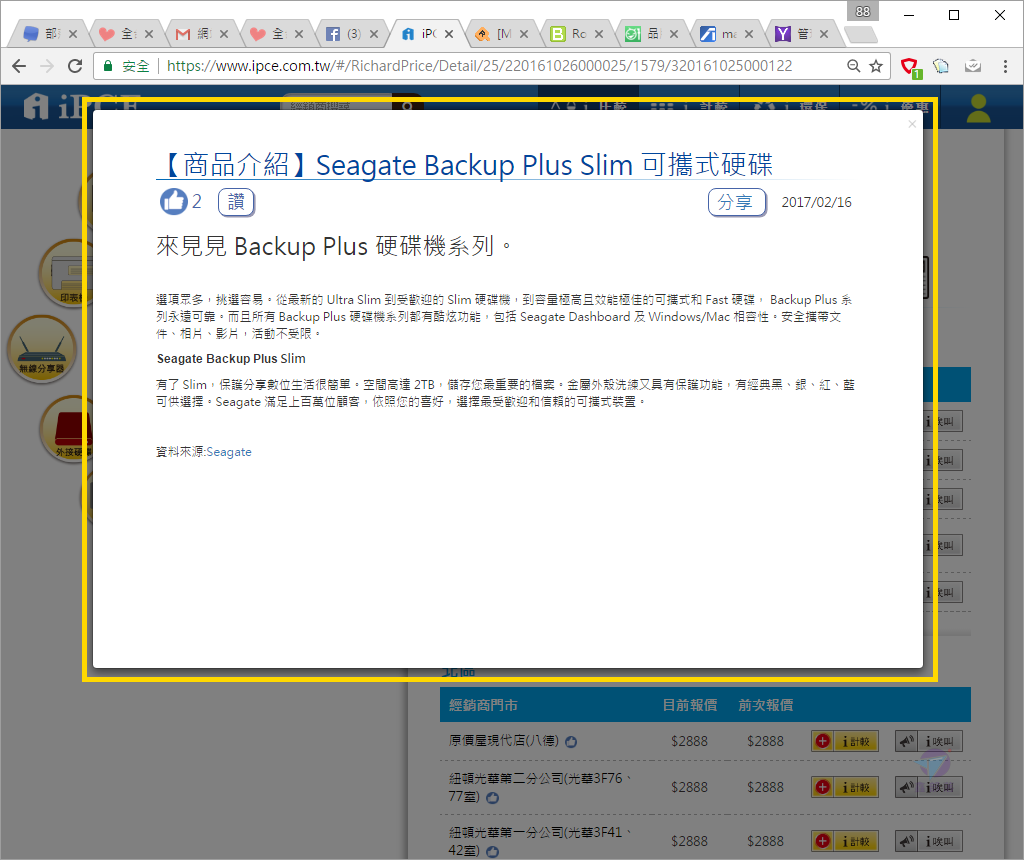Click megaphone 吹叫 button for 原價屋現代店(八德)
Viewport: 1024px width, 860px height.
[x=928, y=741]
